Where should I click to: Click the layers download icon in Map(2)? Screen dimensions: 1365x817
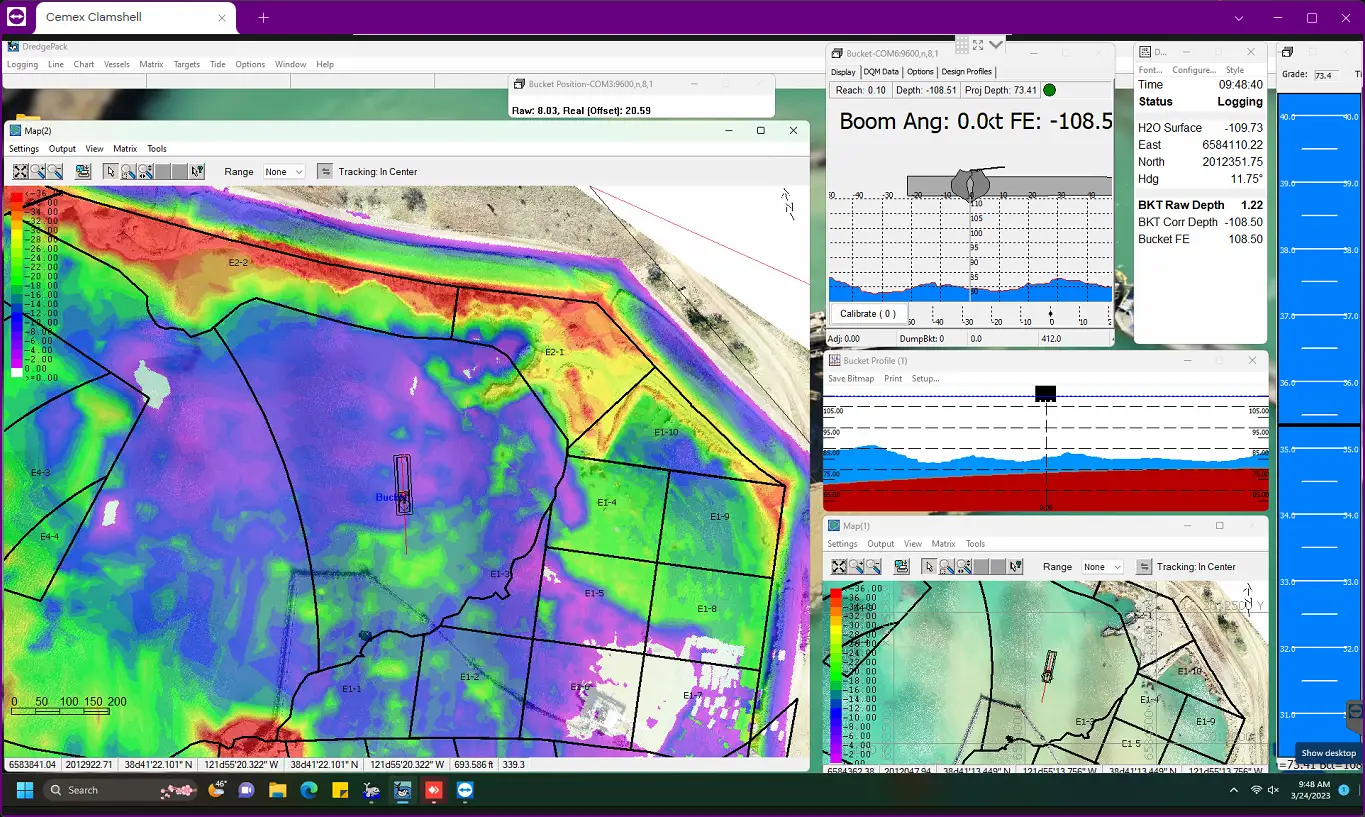[x=83, y=172]
